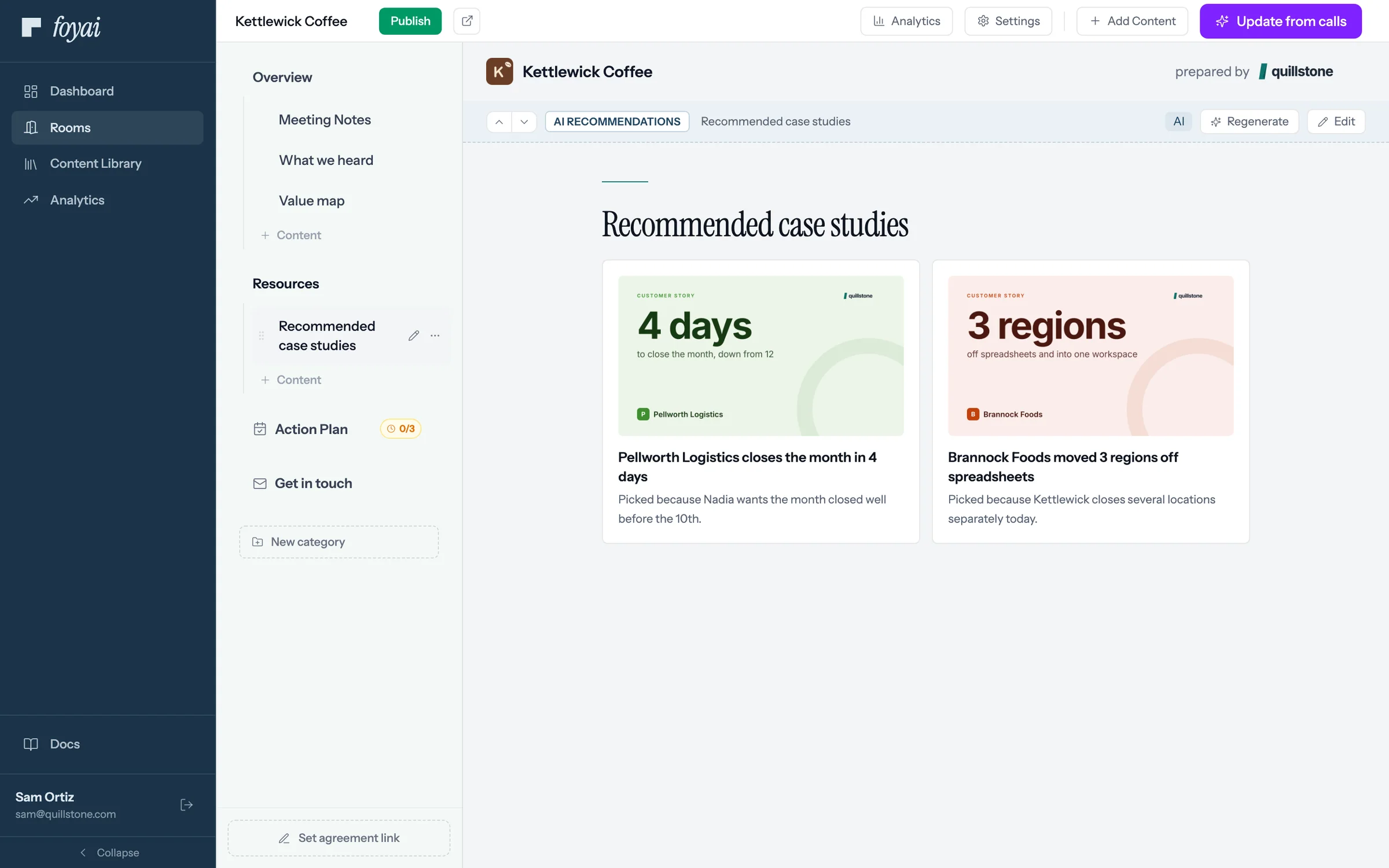Open What we heard page
Screen dimensions: 1389x868
326,160
